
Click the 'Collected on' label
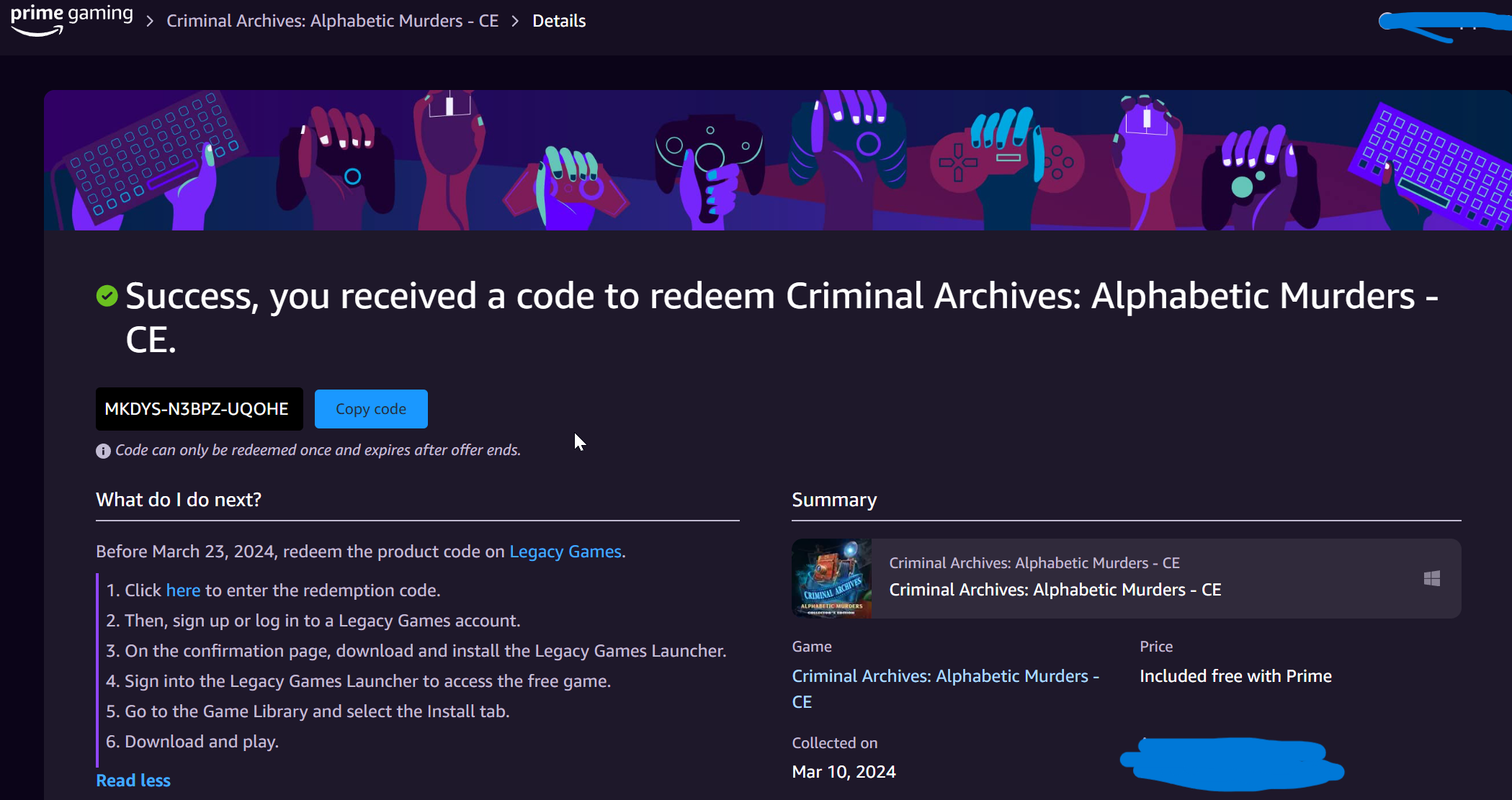[835, 743]
